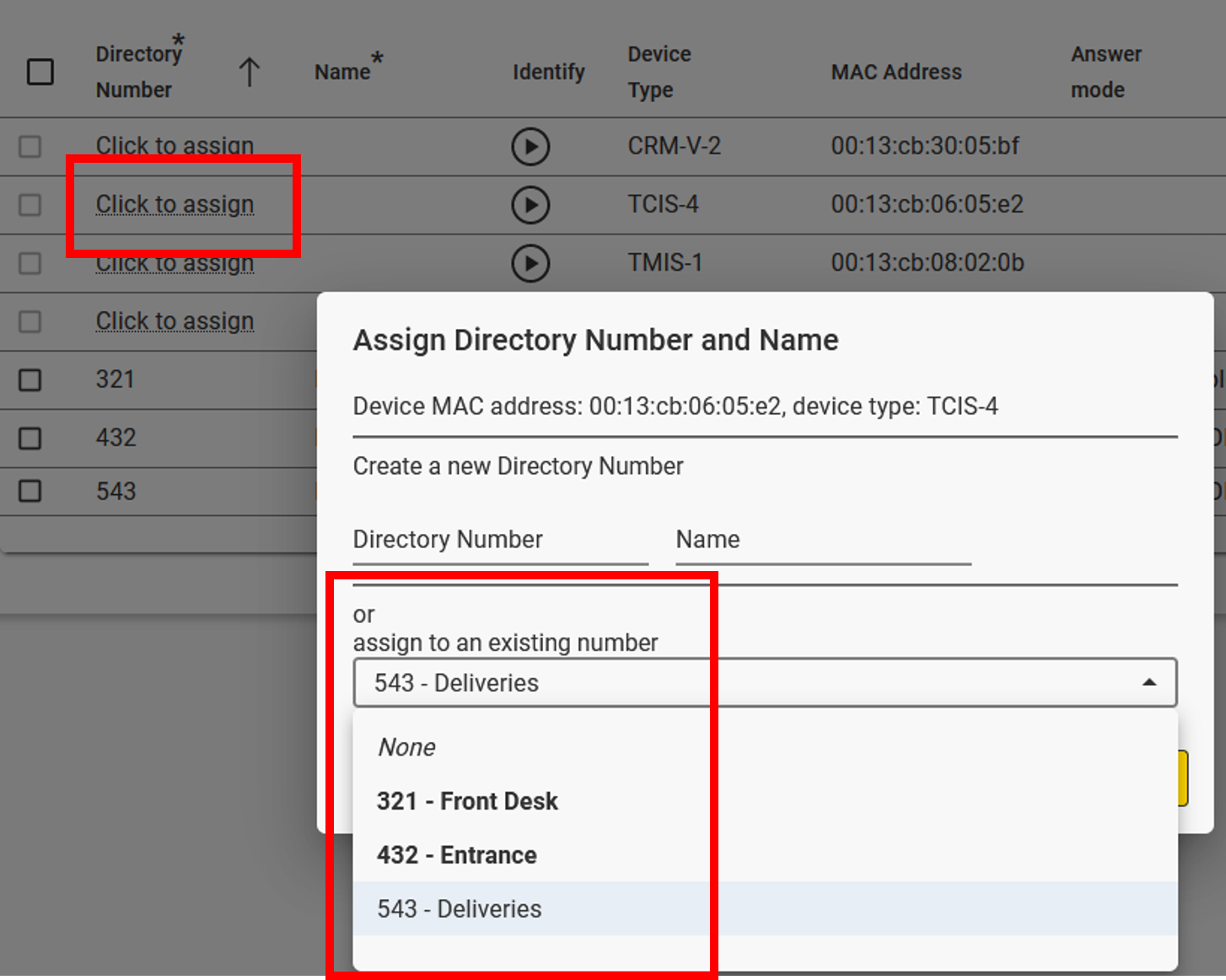Click Identify play icon for TMIS-1 device
Image resolution: width=1226 pixels, height=980 pixels.
pyautogui.click(x=530, y=263)
